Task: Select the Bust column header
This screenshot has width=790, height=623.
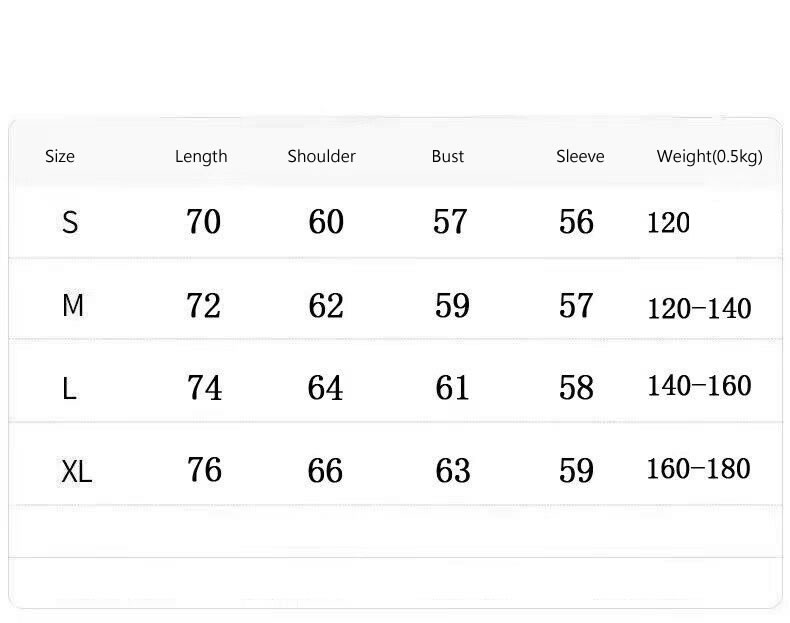Action: click(448, 156)
